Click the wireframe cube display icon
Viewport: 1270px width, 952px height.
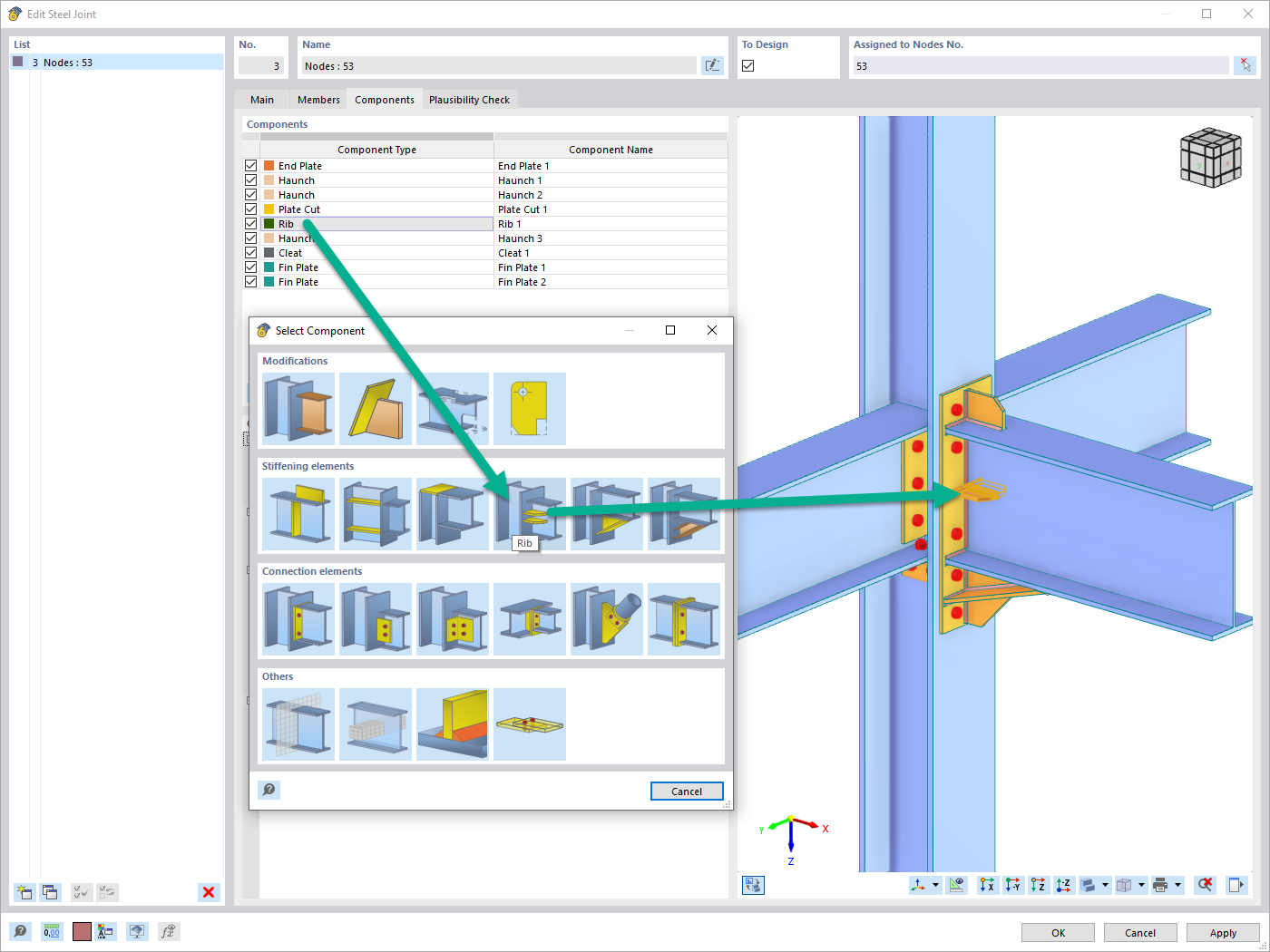[x=1124, y=885]
